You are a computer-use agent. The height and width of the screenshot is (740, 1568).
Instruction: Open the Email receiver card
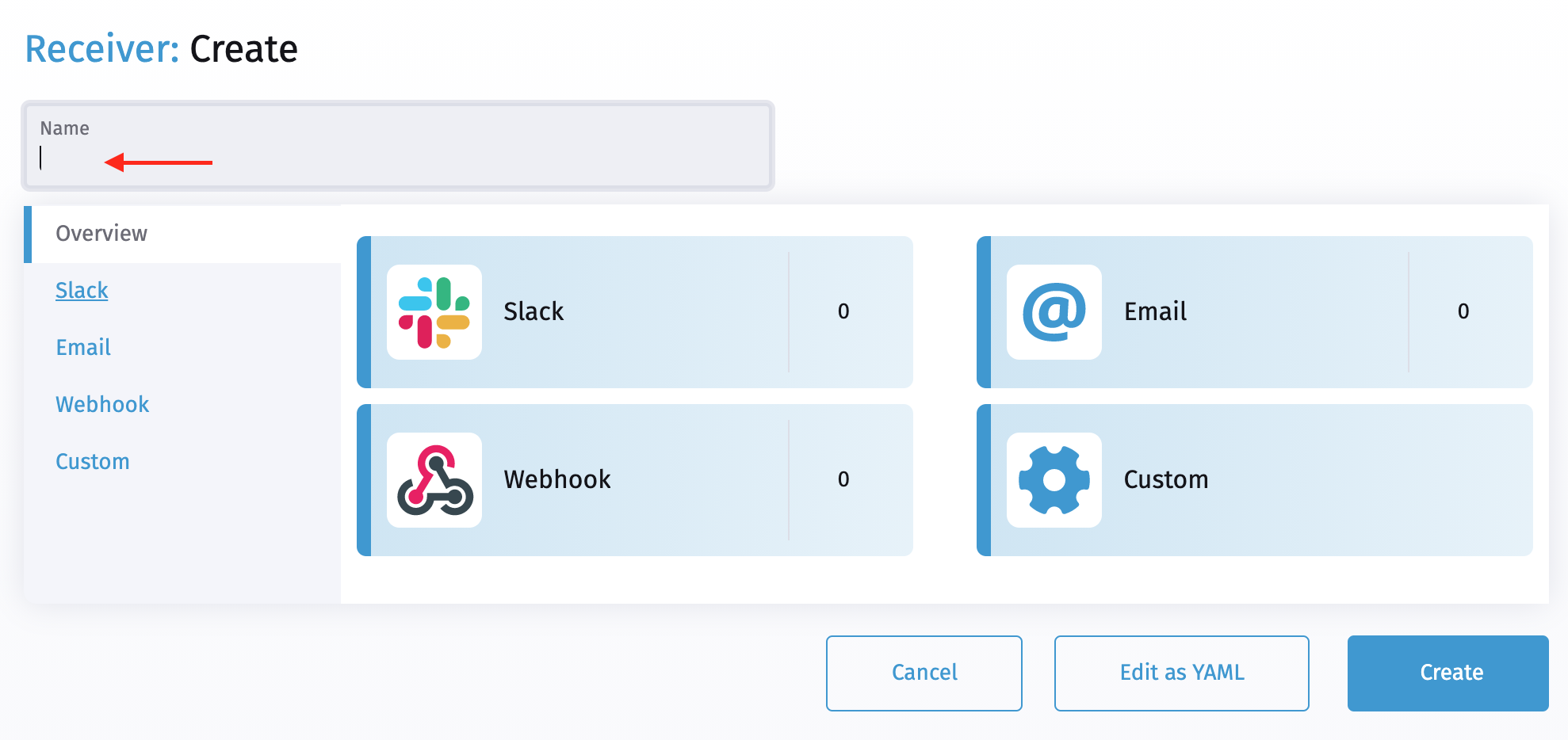[x=1254, y=312]
